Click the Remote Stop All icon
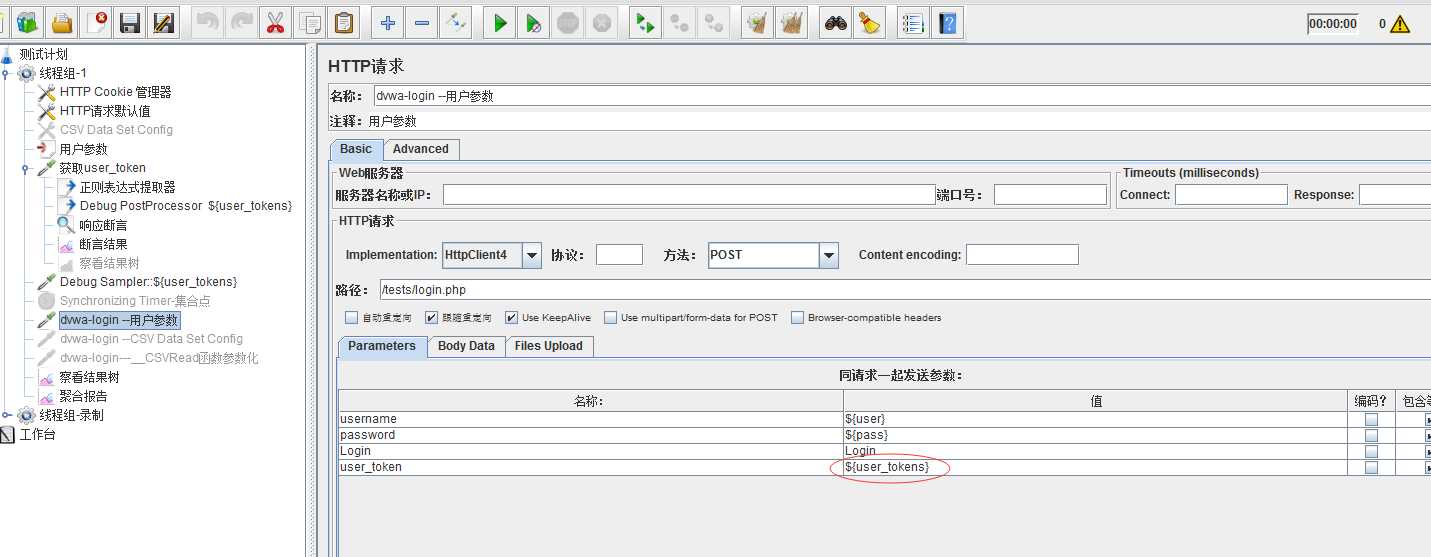The height and width of the screenshot is (557, 1431). 680,22
